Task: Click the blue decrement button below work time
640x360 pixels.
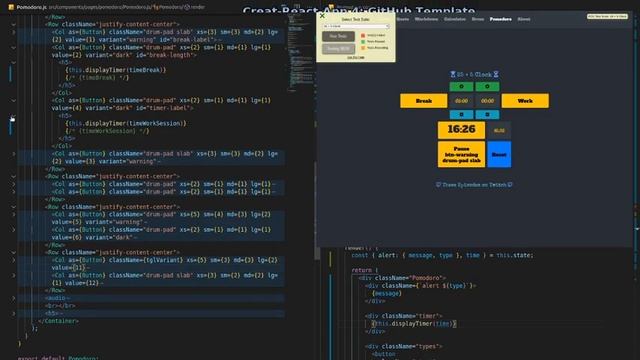Action: pos(487,115)
